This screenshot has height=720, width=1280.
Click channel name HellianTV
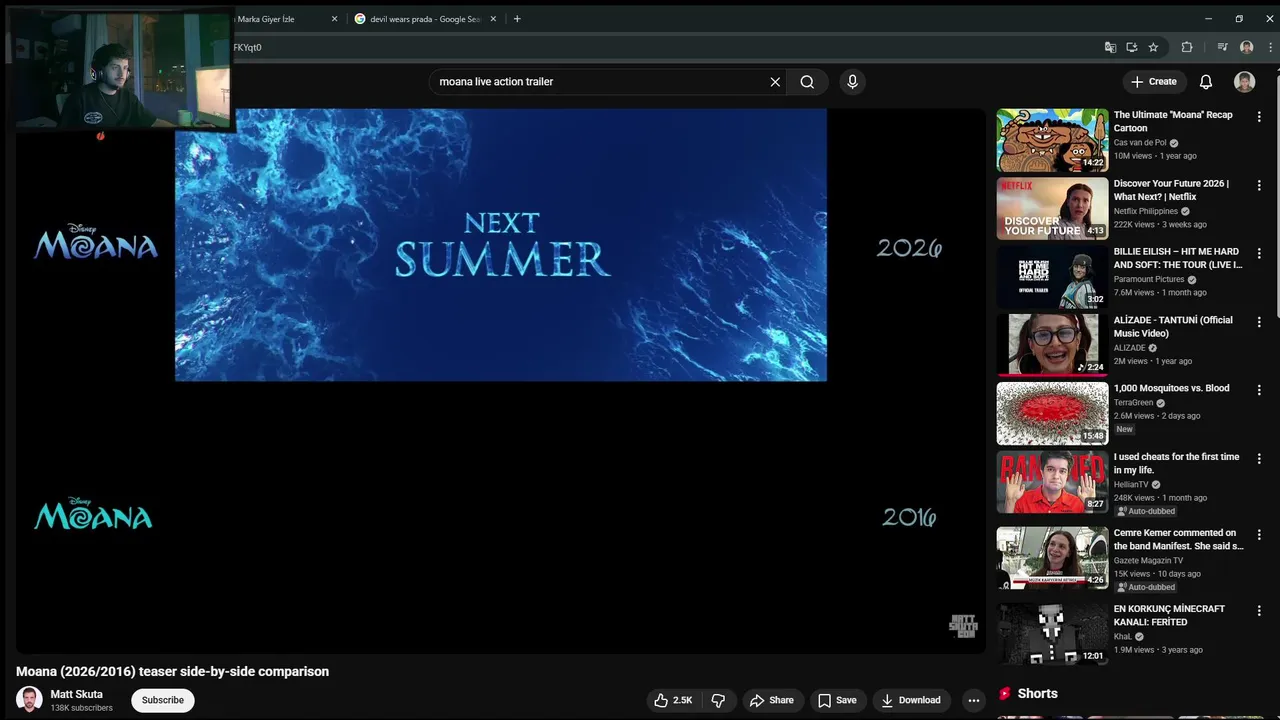tap(1131, 485)
